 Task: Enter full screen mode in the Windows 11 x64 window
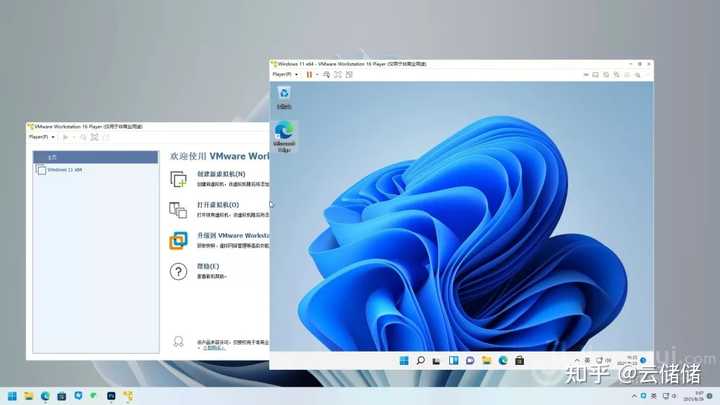coord(338,74)
